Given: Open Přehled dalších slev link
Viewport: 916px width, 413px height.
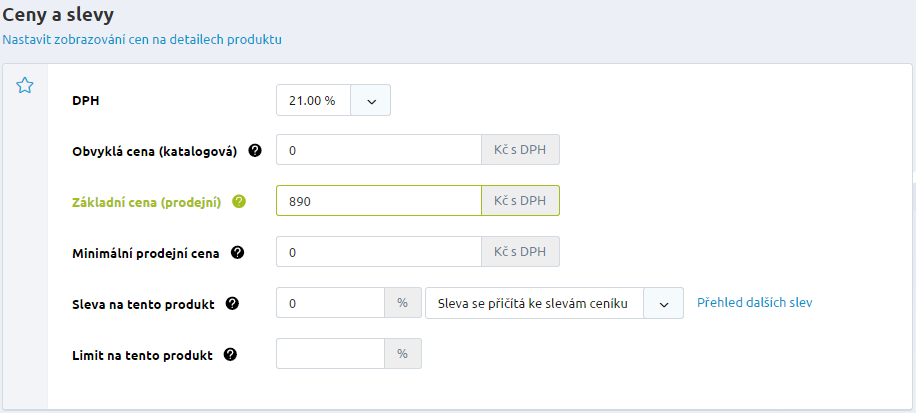Looking at the screenshot, I should [x=754, y=302].
